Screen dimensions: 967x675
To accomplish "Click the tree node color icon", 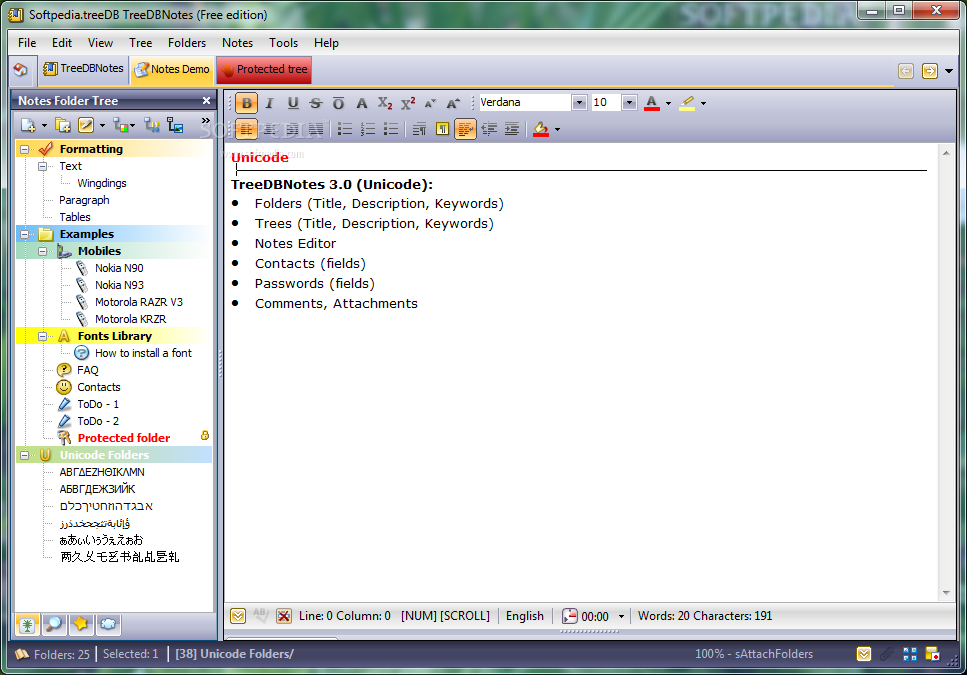I will (x=121, y=126).
